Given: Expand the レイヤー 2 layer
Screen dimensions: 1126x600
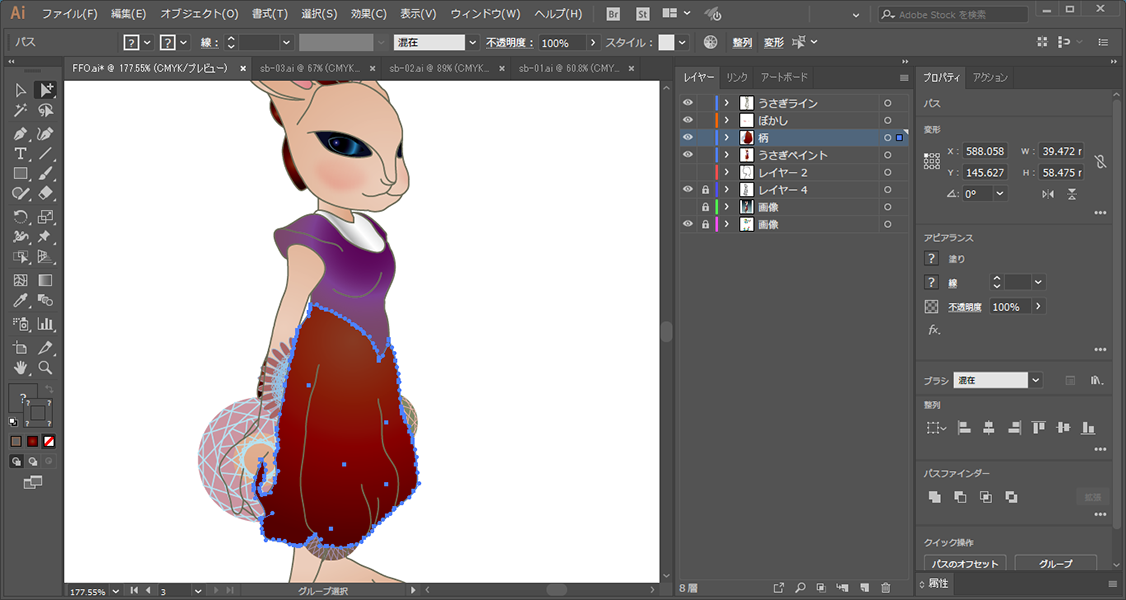Looking at the screenshot, I should pyautogui.click(x=727, y=172).
